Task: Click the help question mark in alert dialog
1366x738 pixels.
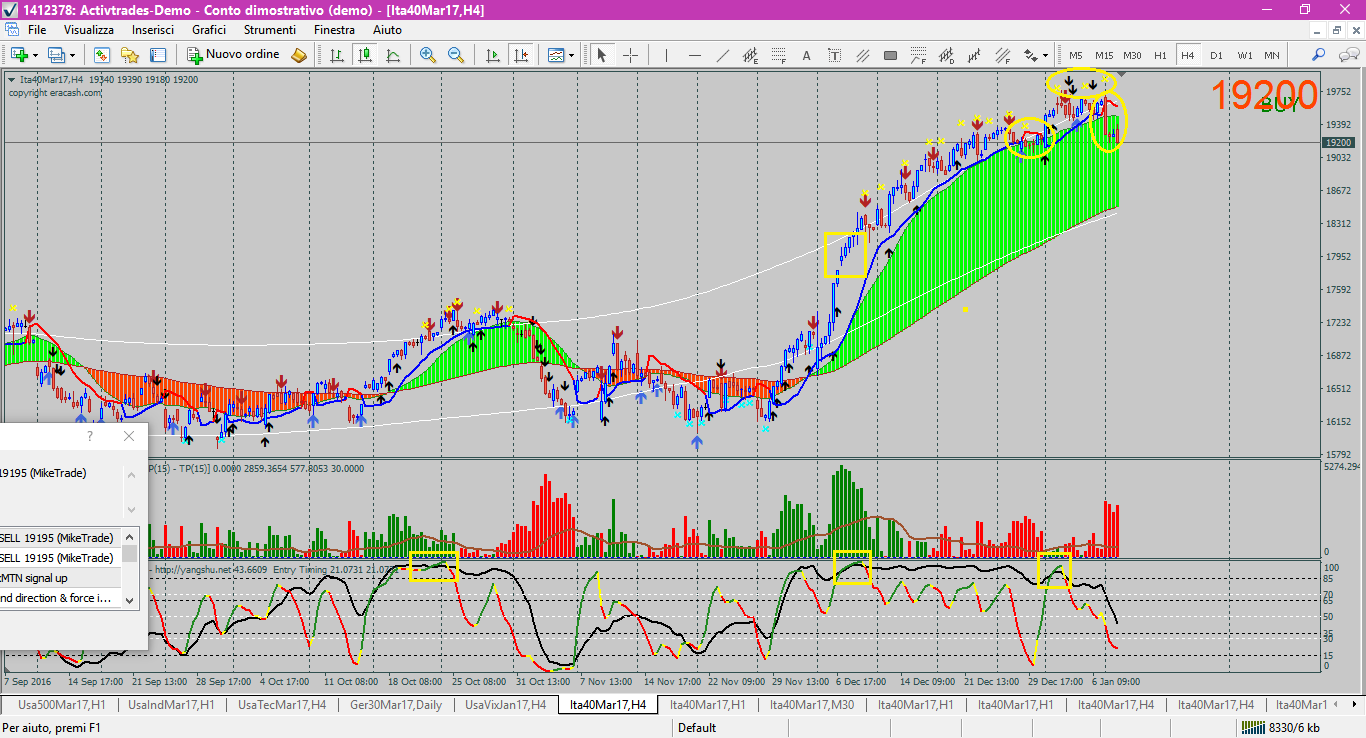Action: [90, 436]
